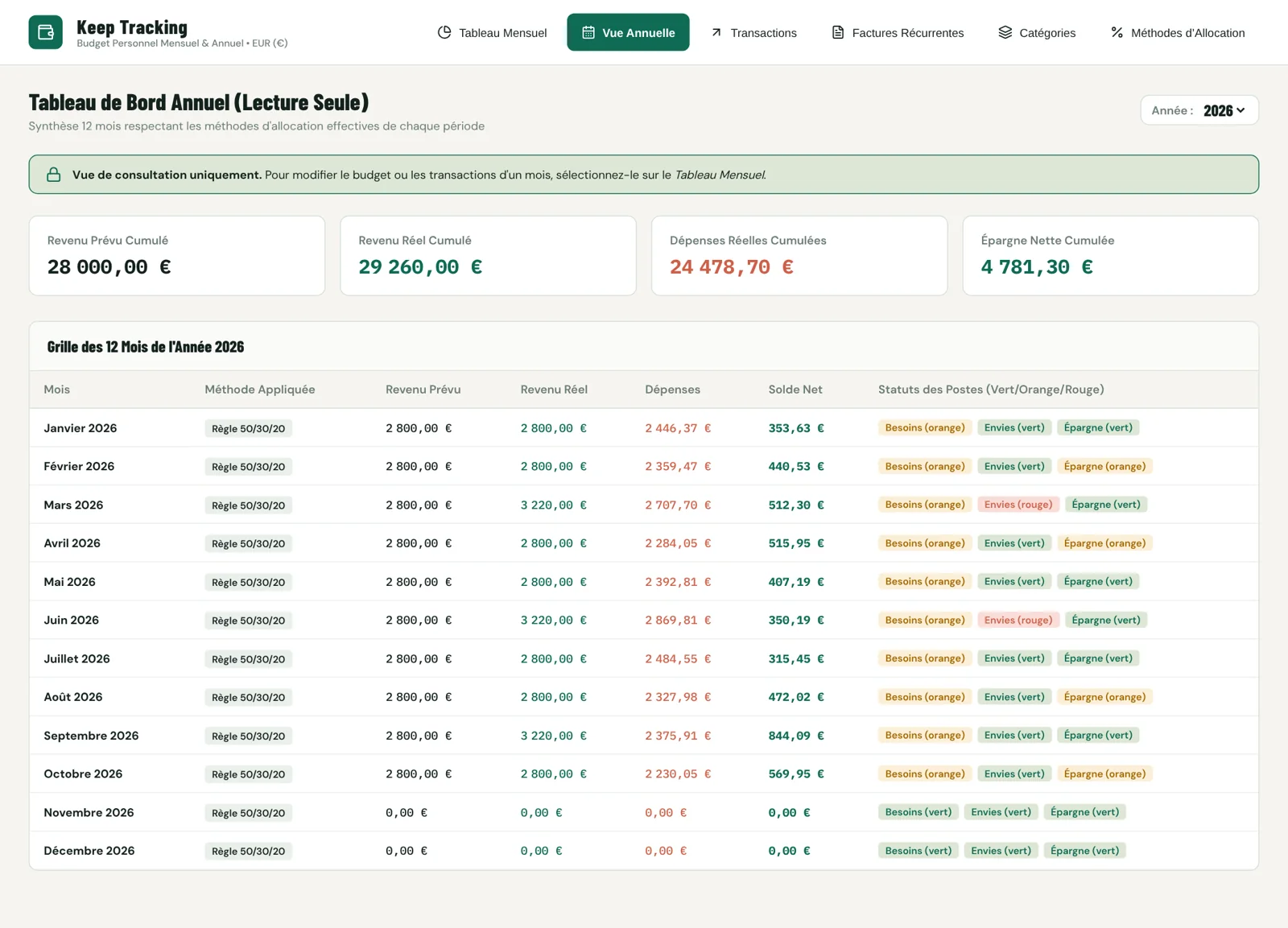Open the Méthodes d'Allocation tab

(1178, 32)
